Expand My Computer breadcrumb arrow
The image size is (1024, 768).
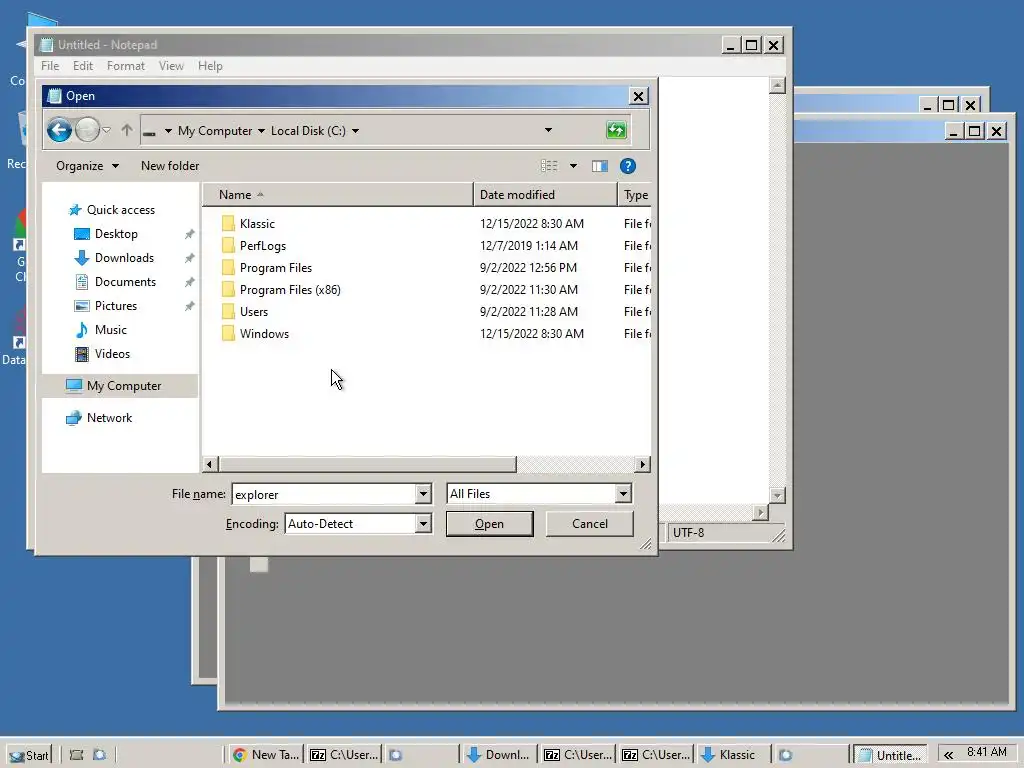(x=261, y=131)
